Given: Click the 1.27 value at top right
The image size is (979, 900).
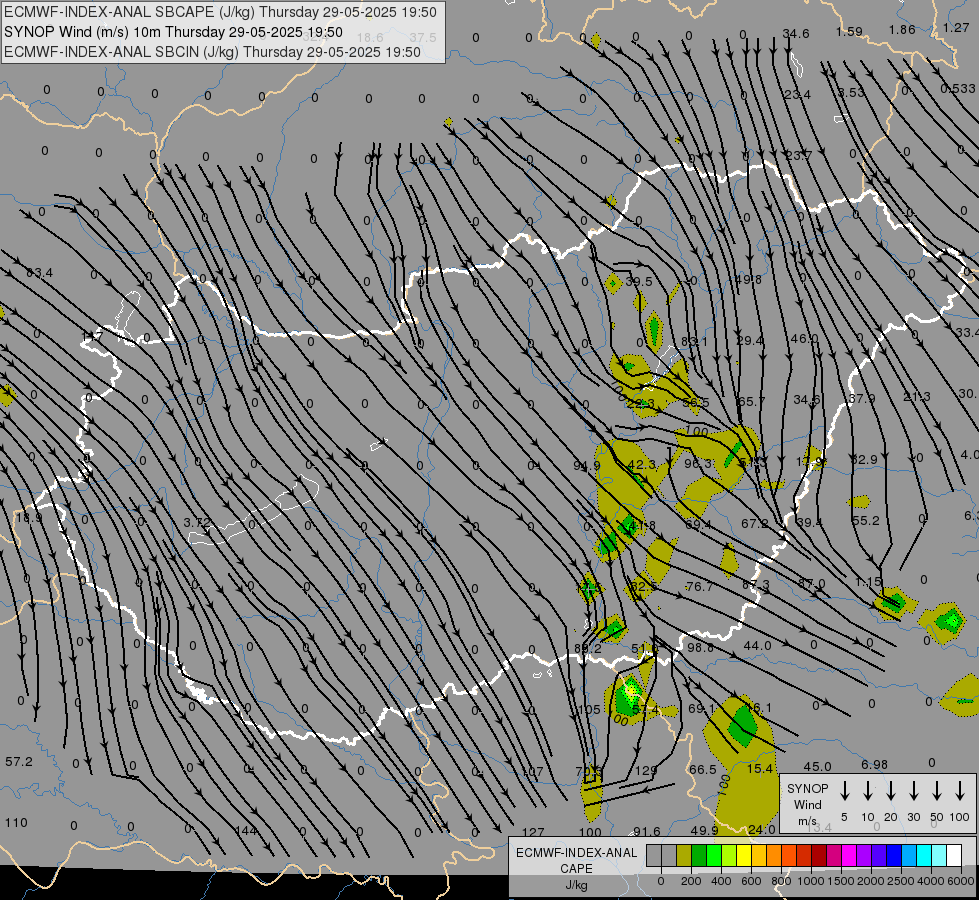Looking at the screenshot, I should pyautogui.click(x=956, y=27).
